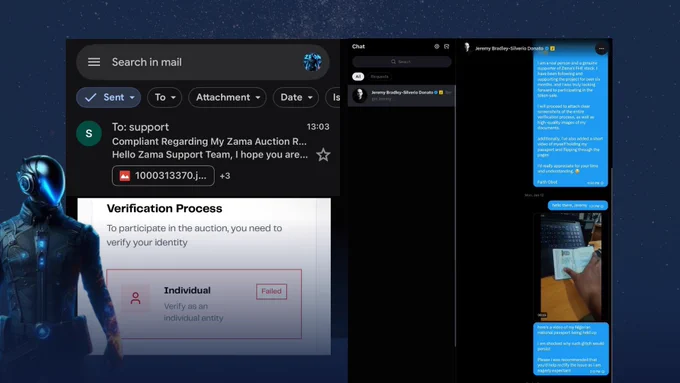Viewport: 680px width, 383px height.
Task: Click 'Hello Zama Support Team' email preview
Action: click(x=210, y=155)
